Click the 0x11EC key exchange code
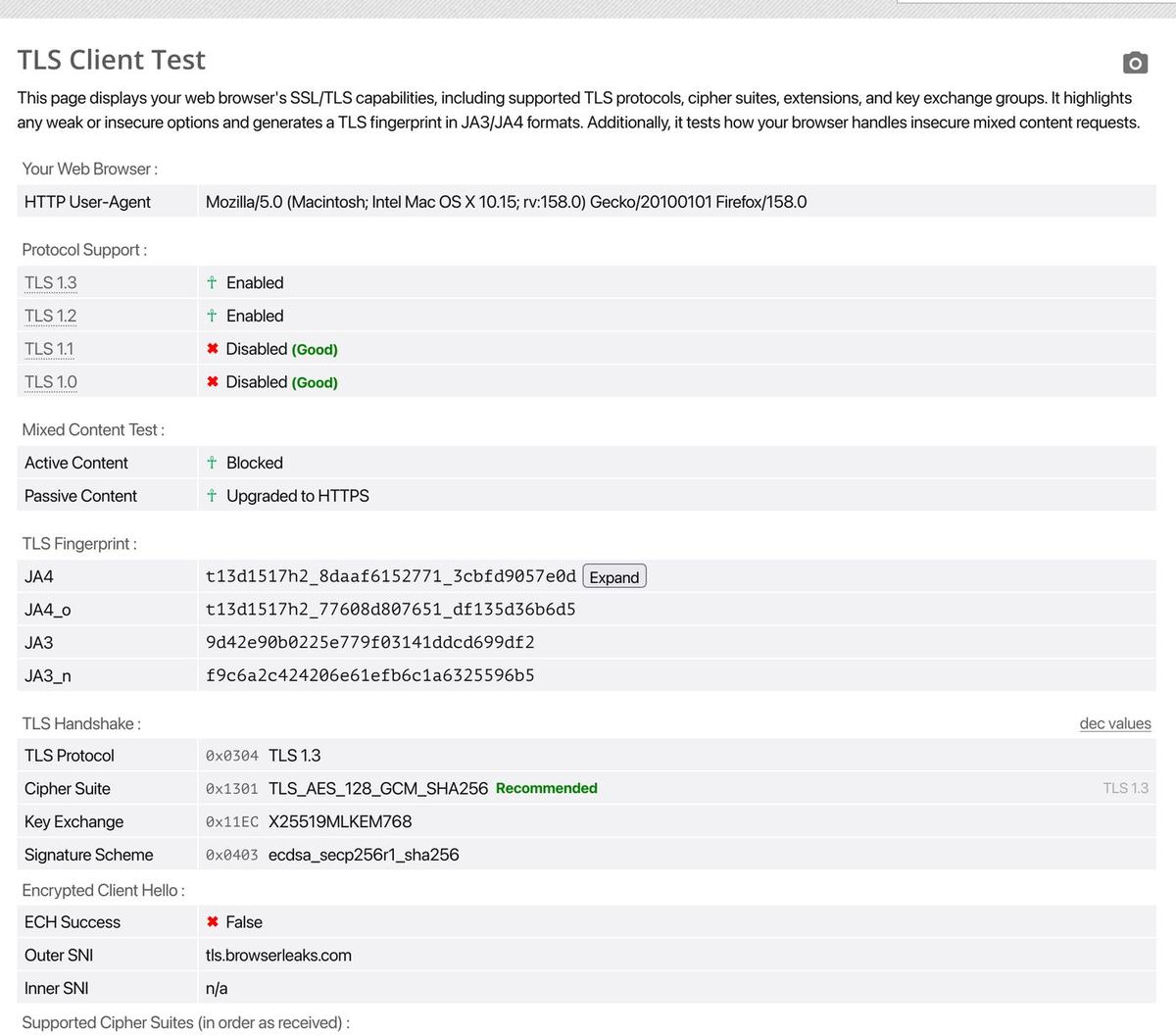Viewport: 1176px width, 1035px height. click(232, 822)
